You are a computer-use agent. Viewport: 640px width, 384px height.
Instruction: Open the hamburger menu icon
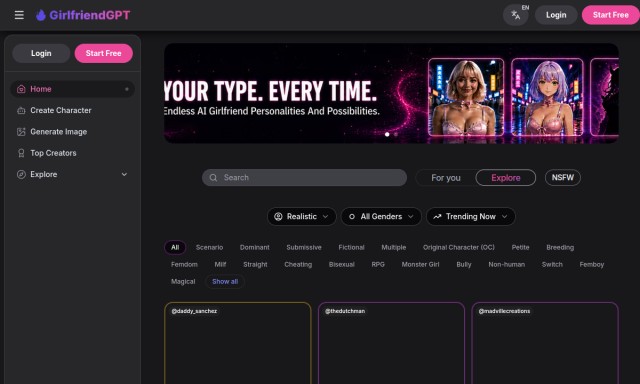pos(19,15)
